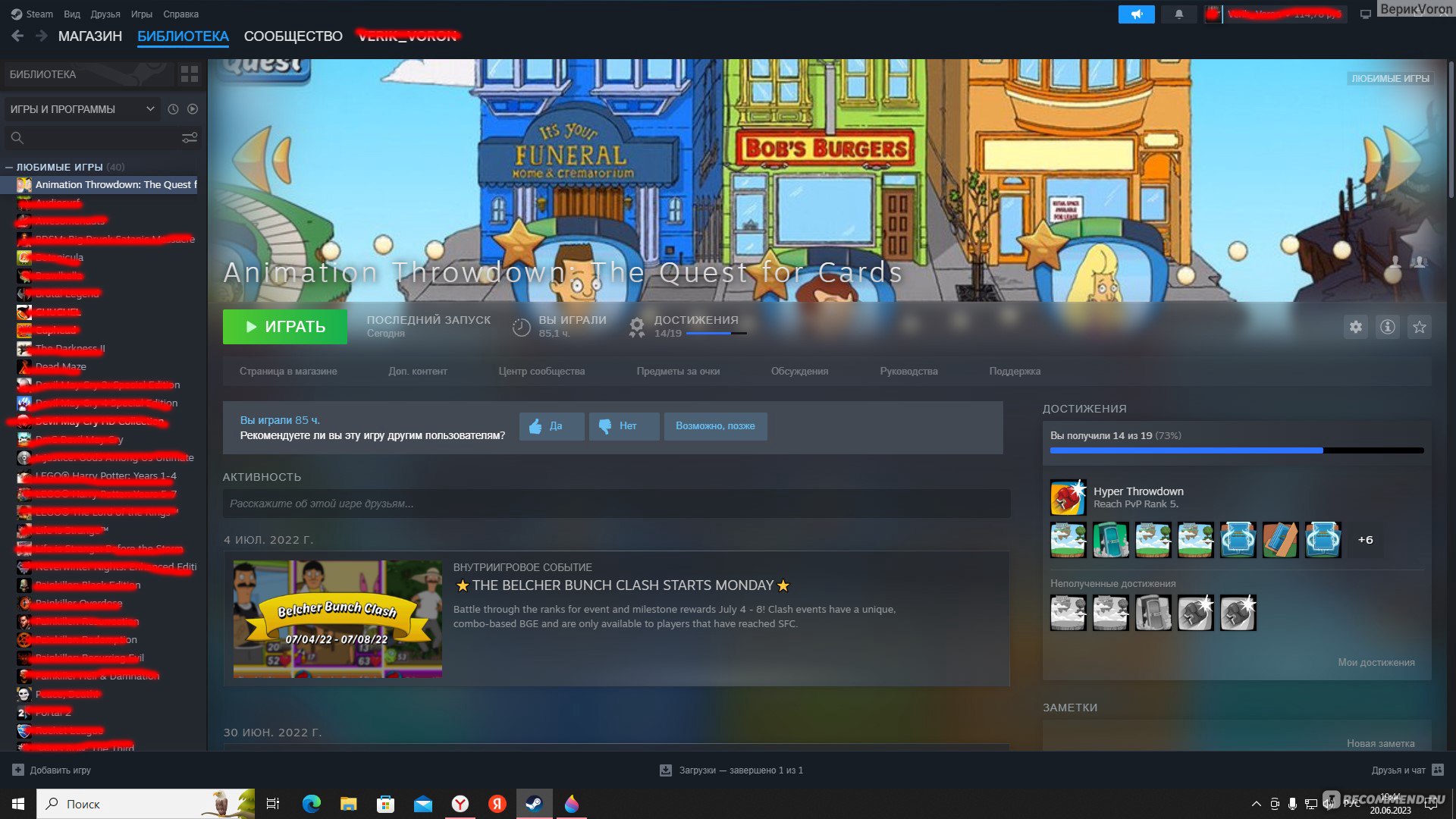Open File Explorer from the taskbar
The image size is (1456, 819).
pos(348,804)
